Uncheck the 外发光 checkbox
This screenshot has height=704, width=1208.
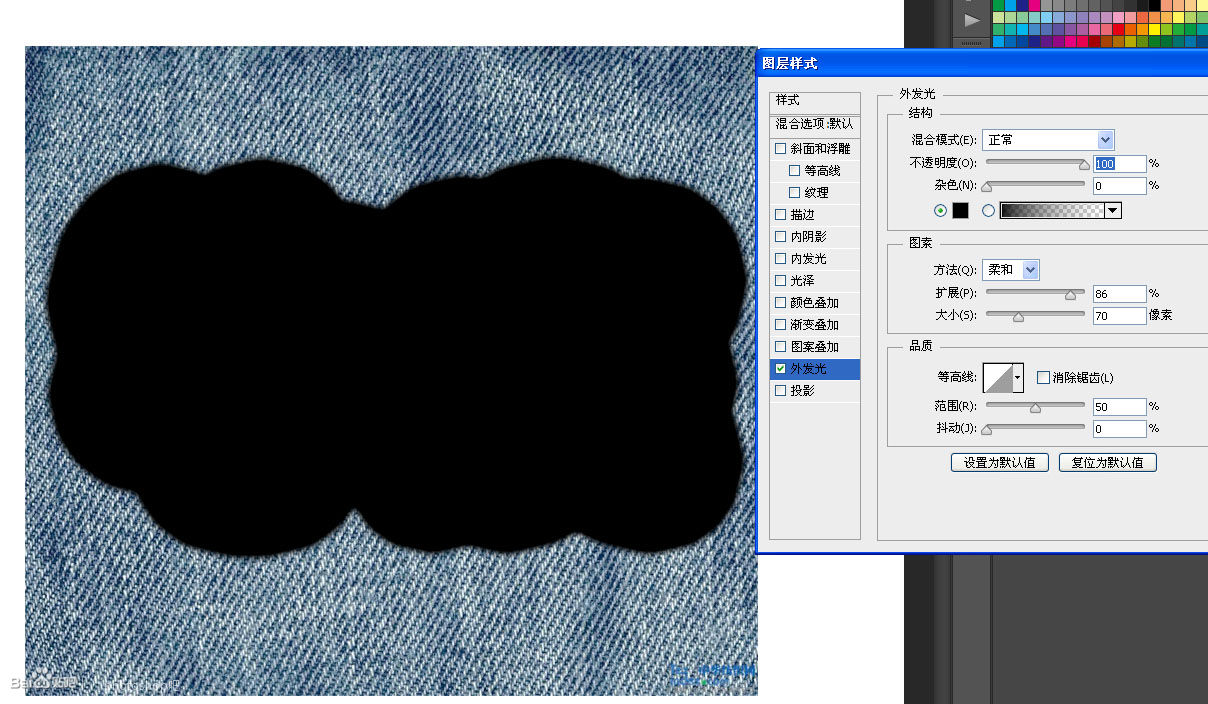pos(781,369)
